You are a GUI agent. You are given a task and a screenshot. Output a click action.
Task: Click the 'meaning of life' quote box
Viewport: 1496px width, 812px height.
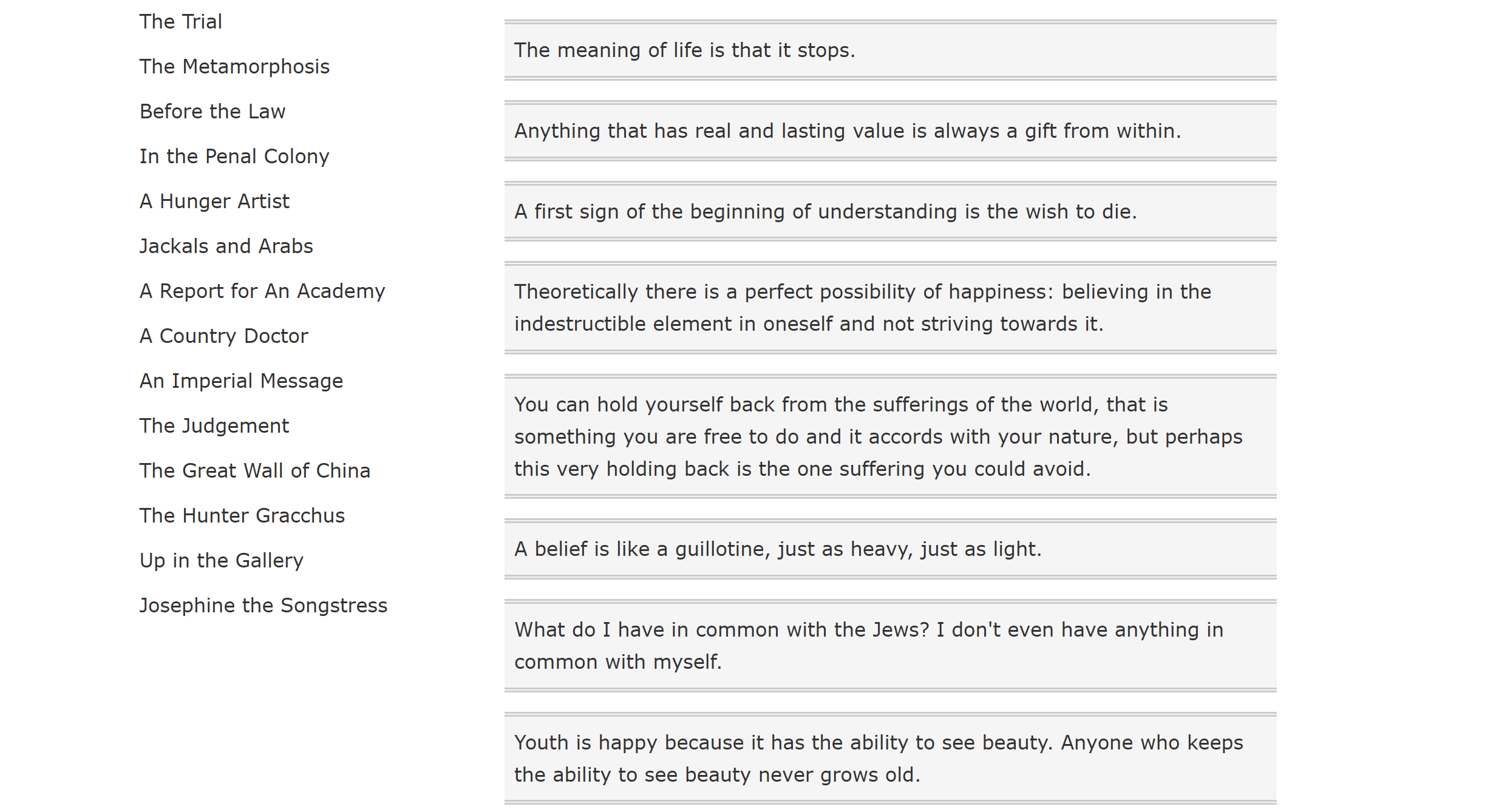[890, 50]
